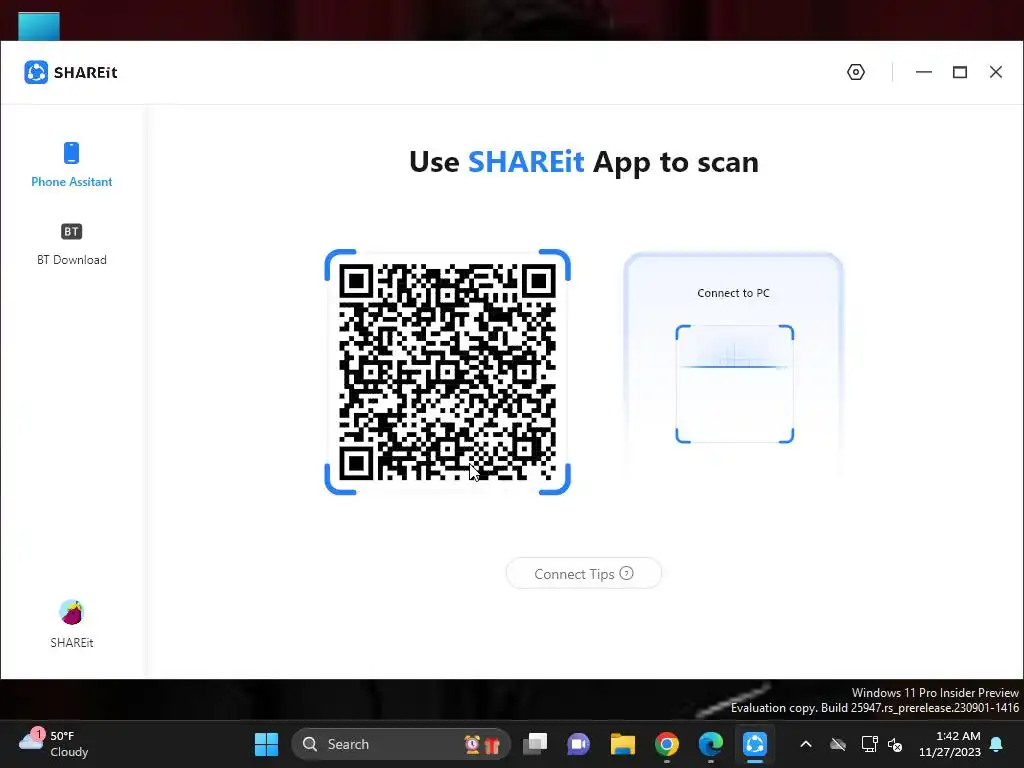Show hidden system tray icons

(806, 744)
